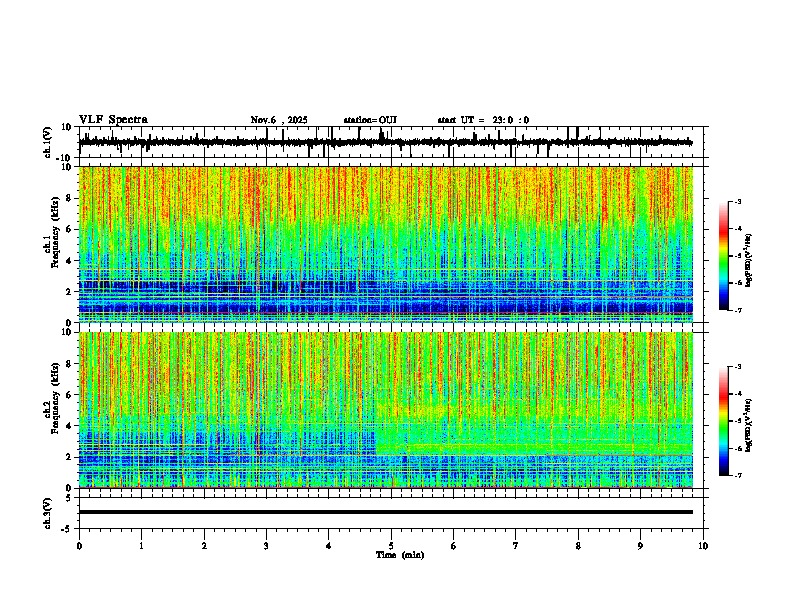
Task: Click the "station=OUI" label
Action: click(x=370, y=120)
